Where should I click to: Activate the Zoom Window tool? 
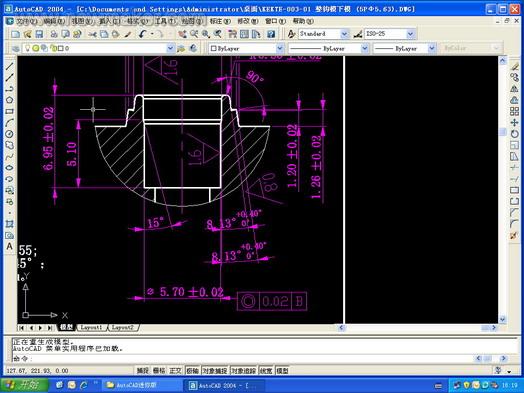206,34
